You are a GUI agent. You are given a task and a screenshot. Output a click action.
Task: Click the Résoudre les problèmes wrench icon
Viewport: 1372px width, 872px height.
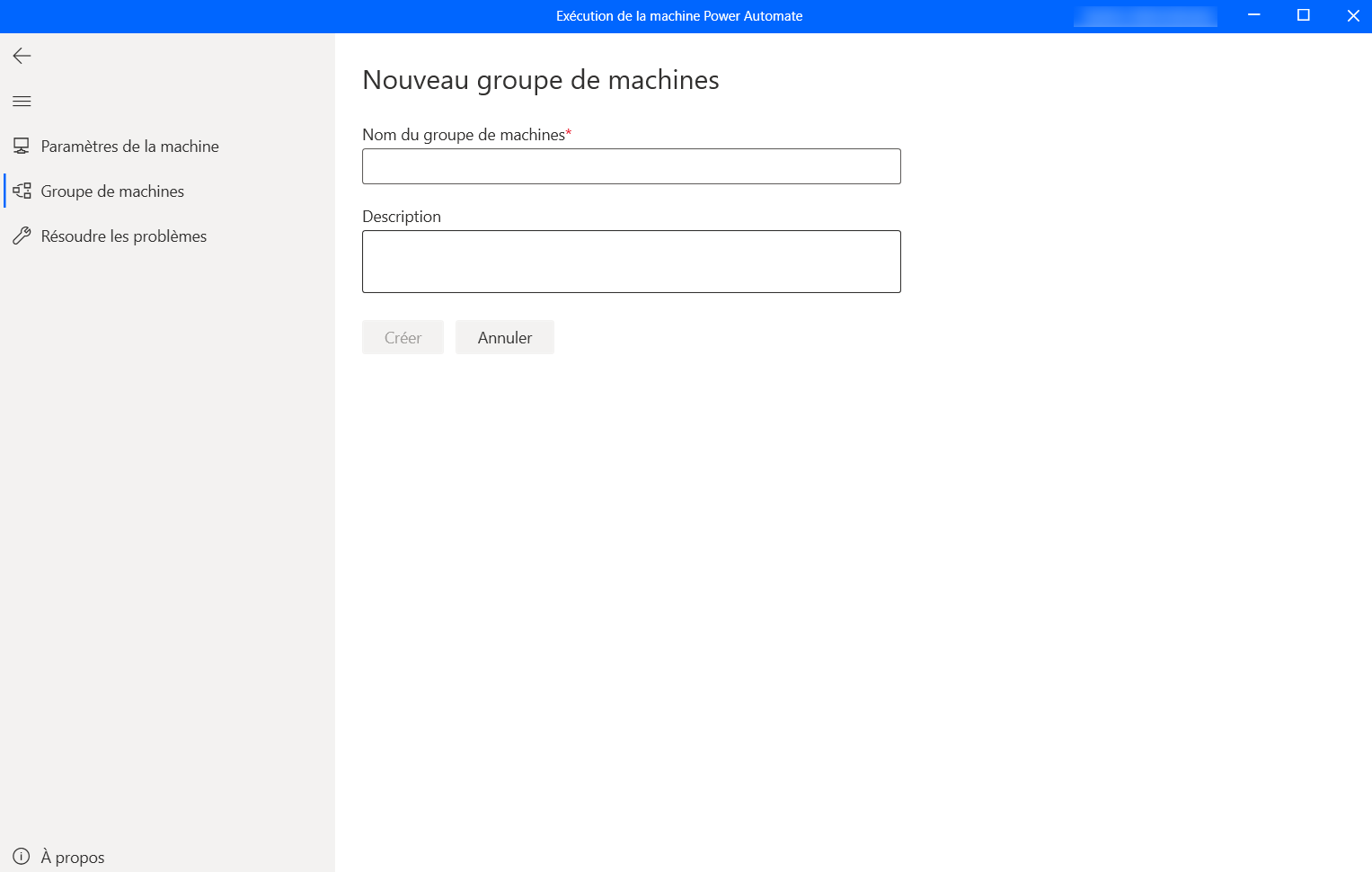(x=22, y=236)
